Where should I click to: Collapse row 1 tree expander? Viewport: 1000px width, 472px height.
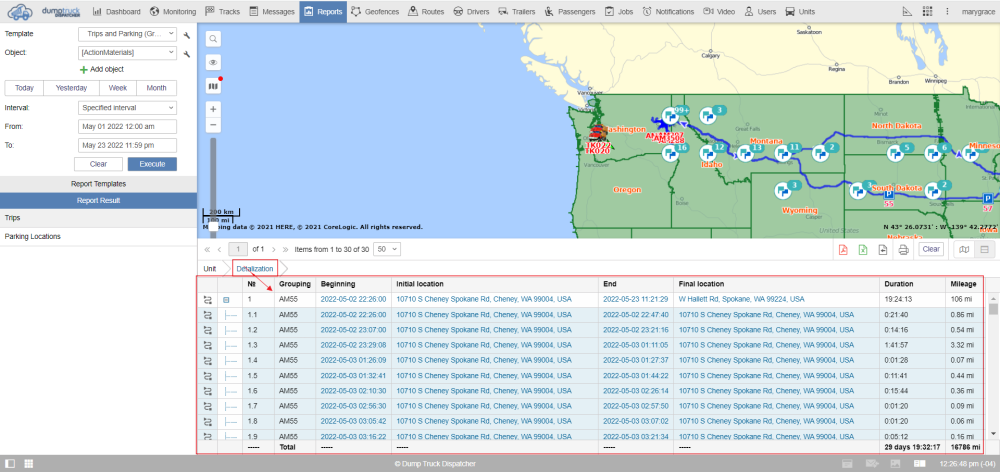click(226, 299)
